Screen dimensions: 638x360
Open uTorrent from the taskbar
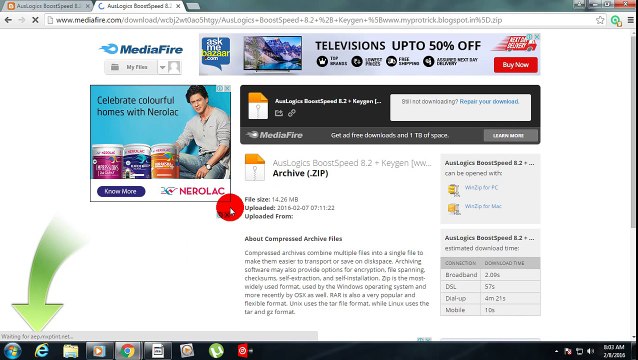(216, 351)
